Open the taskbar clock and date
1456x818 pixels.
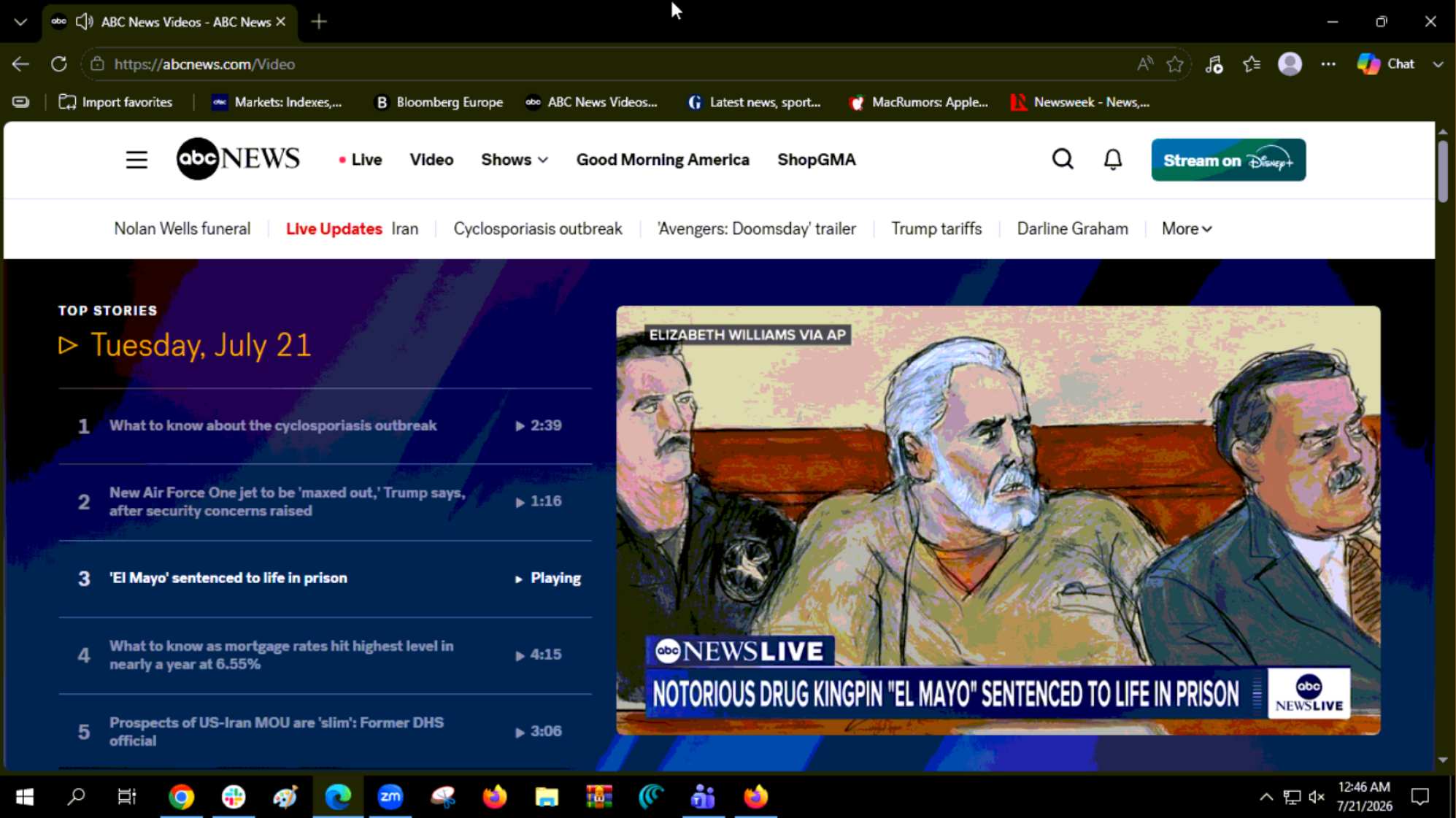(x=1364, y=797)
